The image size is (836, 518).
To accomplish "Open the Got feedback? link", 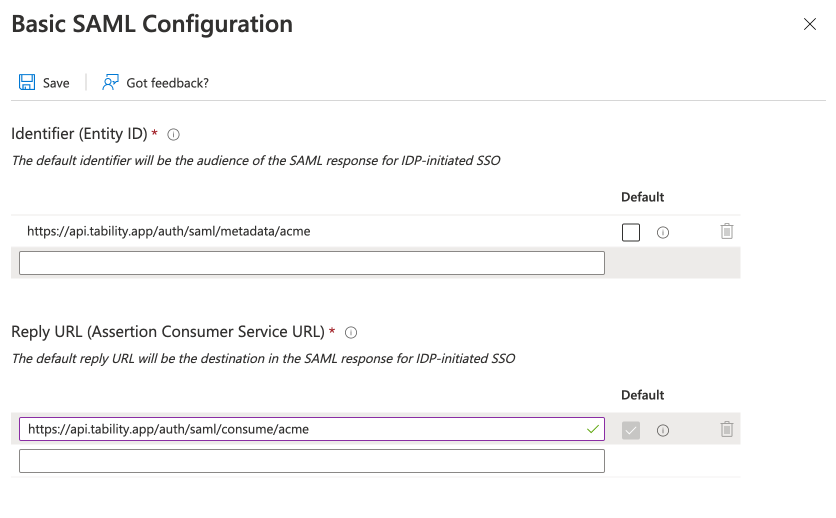I will [167, 83].
